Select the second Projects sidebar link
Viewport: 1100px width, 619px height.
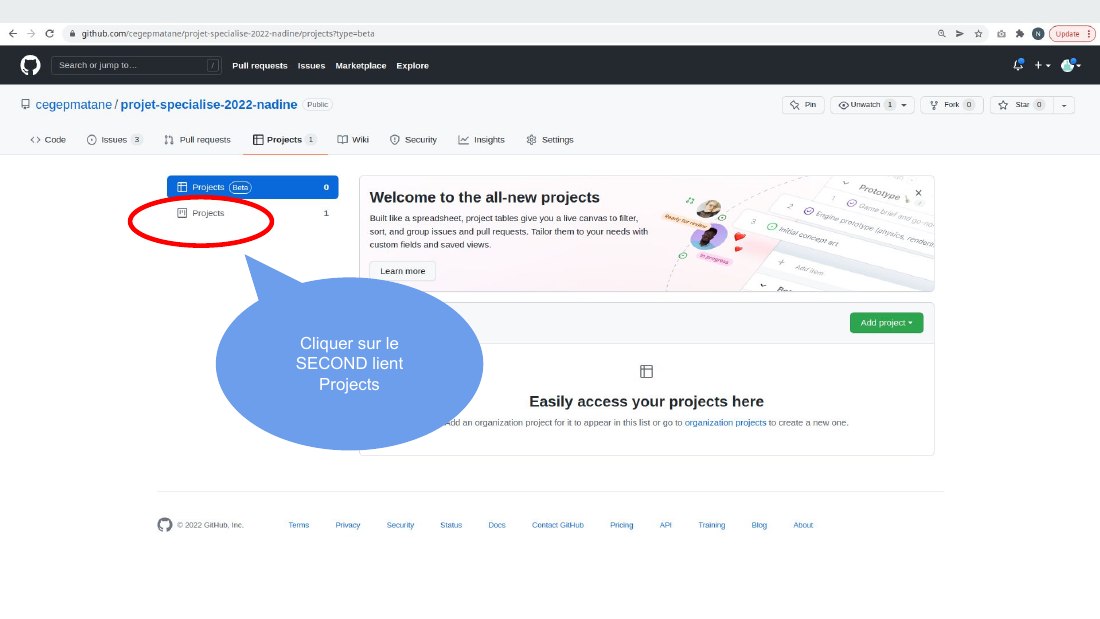pos(253,213)
